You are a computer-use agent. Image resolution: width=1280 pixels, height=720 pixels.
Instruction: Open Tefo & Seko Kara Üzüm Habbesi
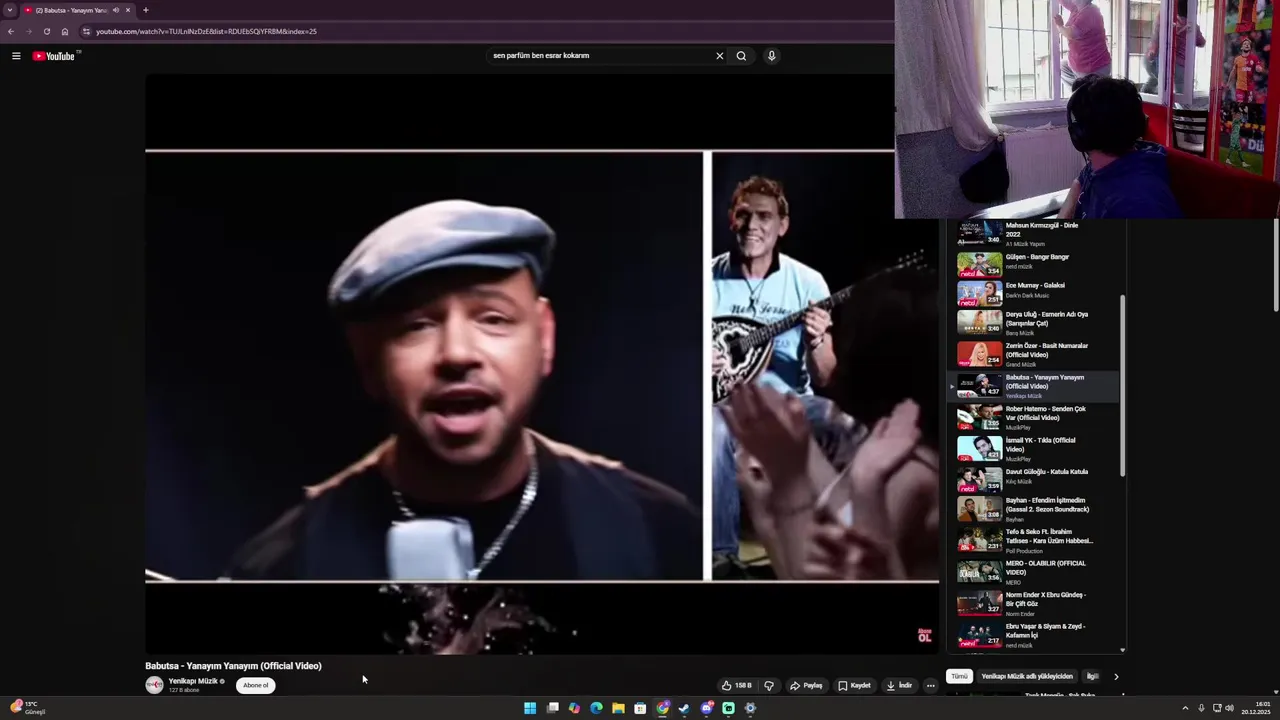[1033, 540]
